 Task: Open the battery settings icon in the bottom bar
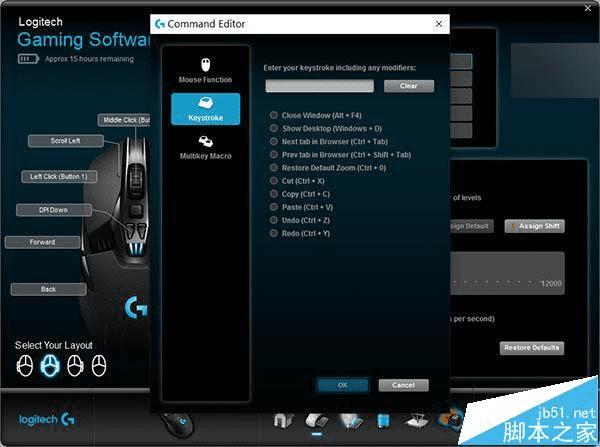point(383,421)
